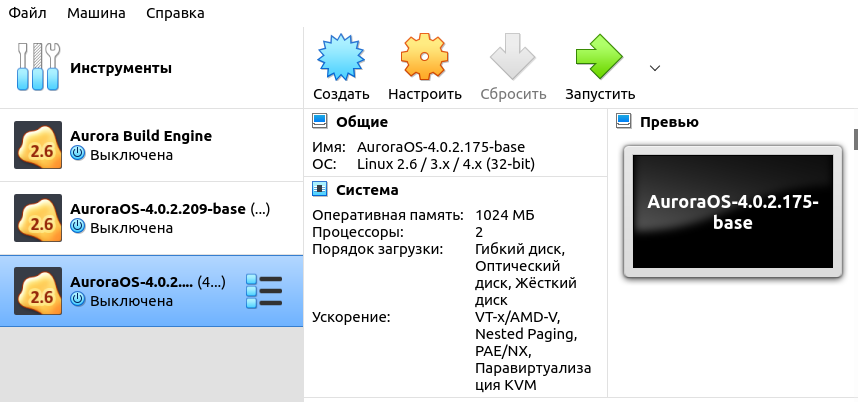858x402 pixels.
Task: Click the Превью section header
Action: click(x=669, y=122)
